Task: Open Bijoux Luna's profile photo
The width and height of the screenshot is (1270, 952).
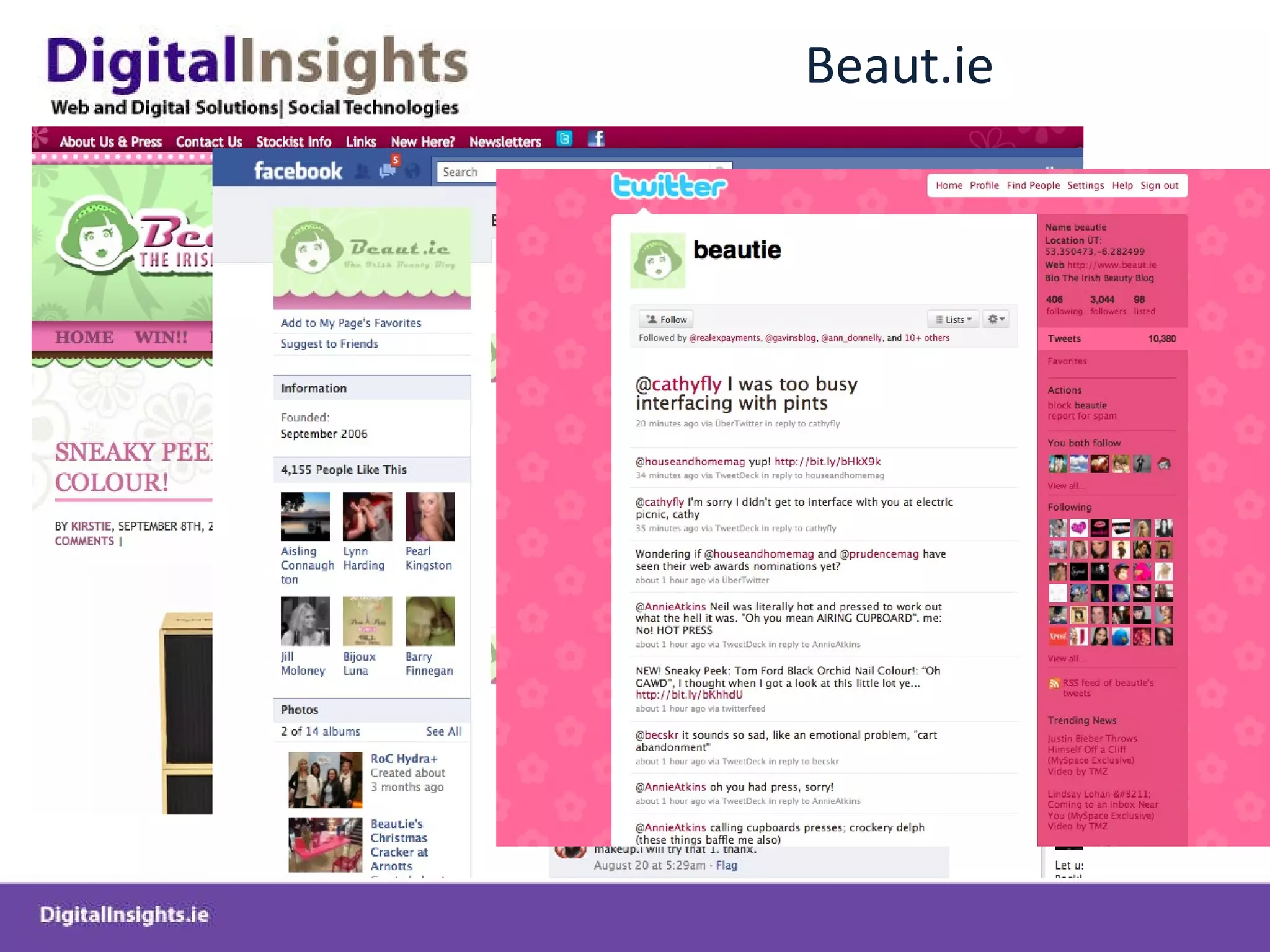Action: tap(368, 622)
